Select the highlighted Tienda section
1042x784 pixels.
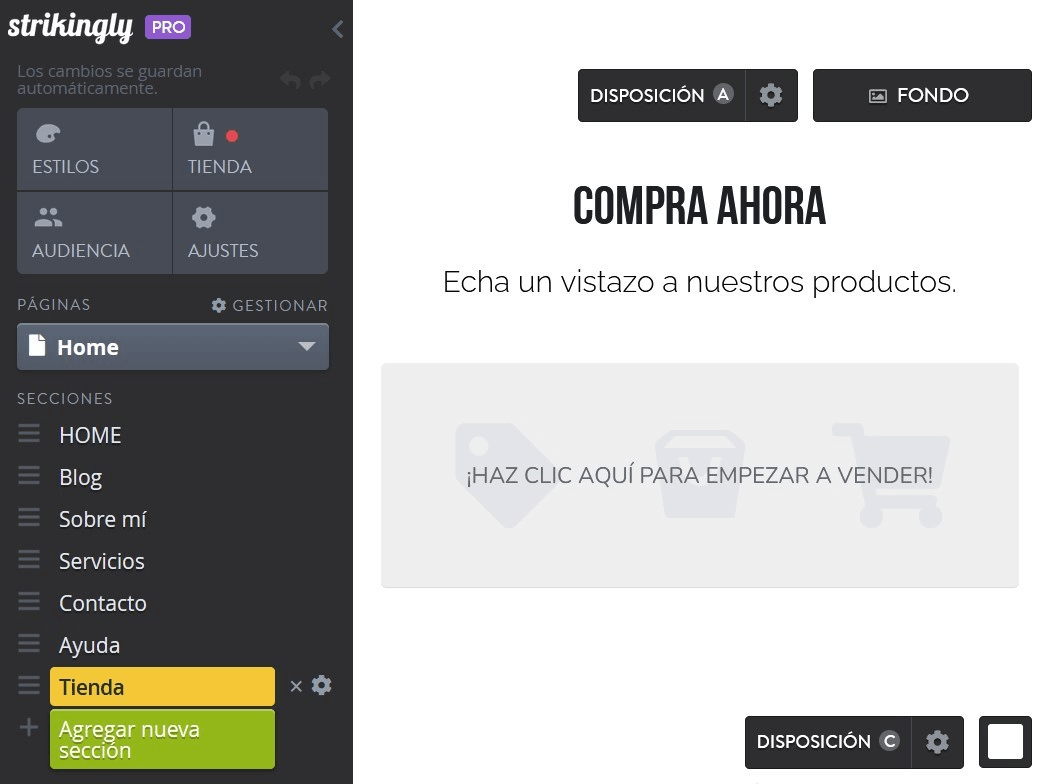coord(162,687)
